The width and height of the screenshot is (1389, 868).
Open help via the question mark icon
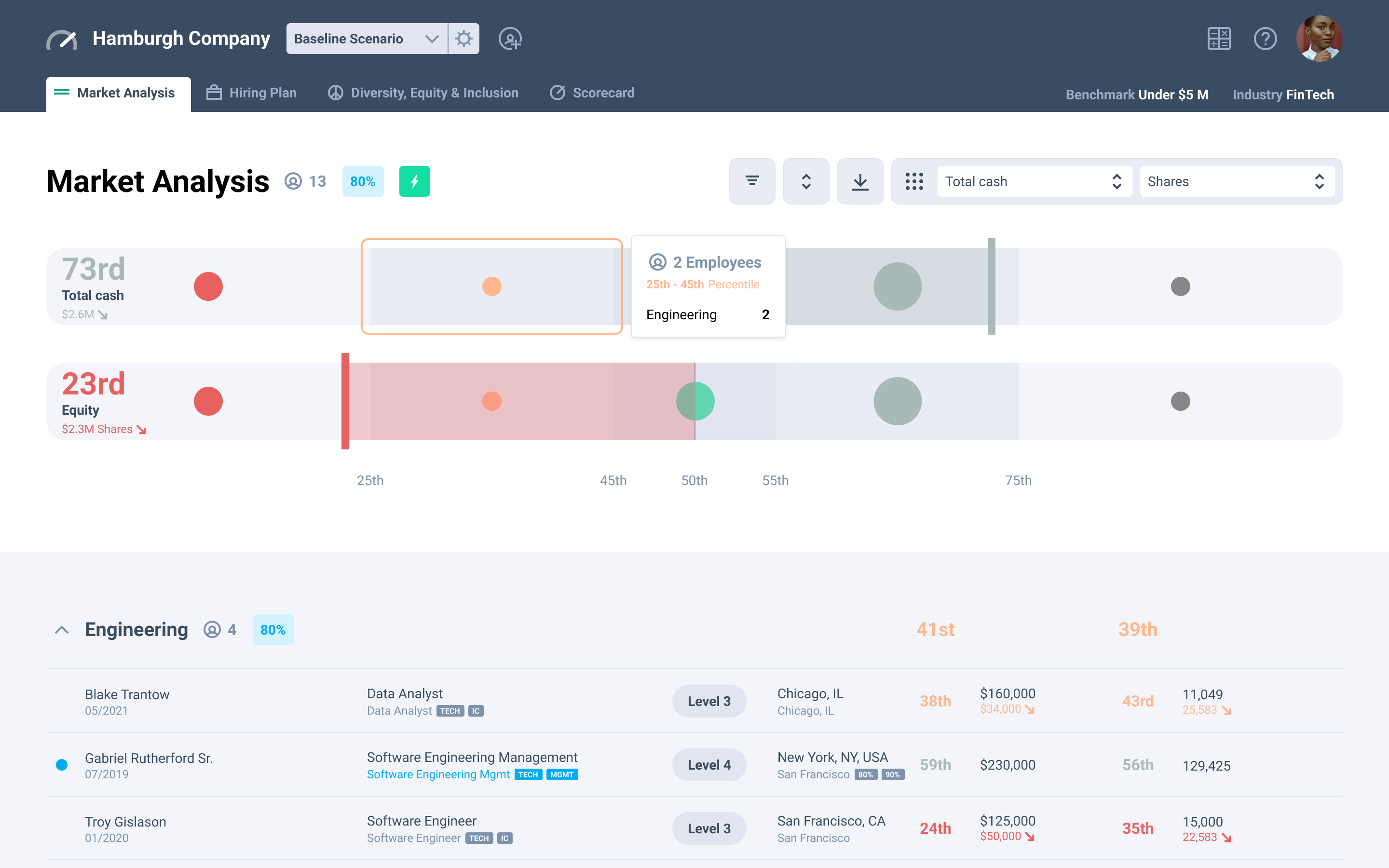click(x=1266, y=39)
